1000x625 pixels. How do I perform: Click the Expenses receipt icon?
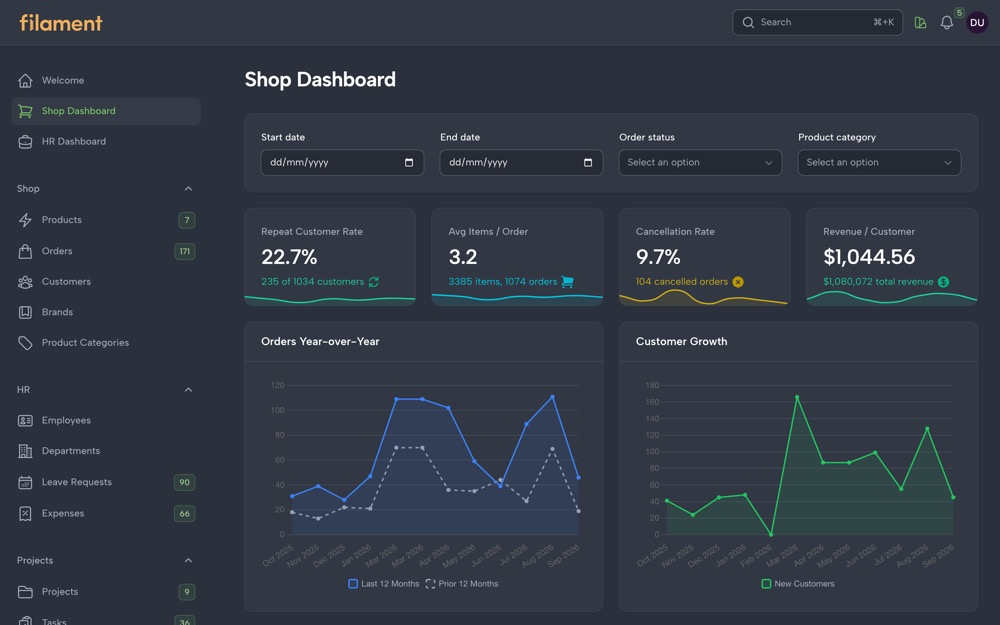[x=25, y=513]
